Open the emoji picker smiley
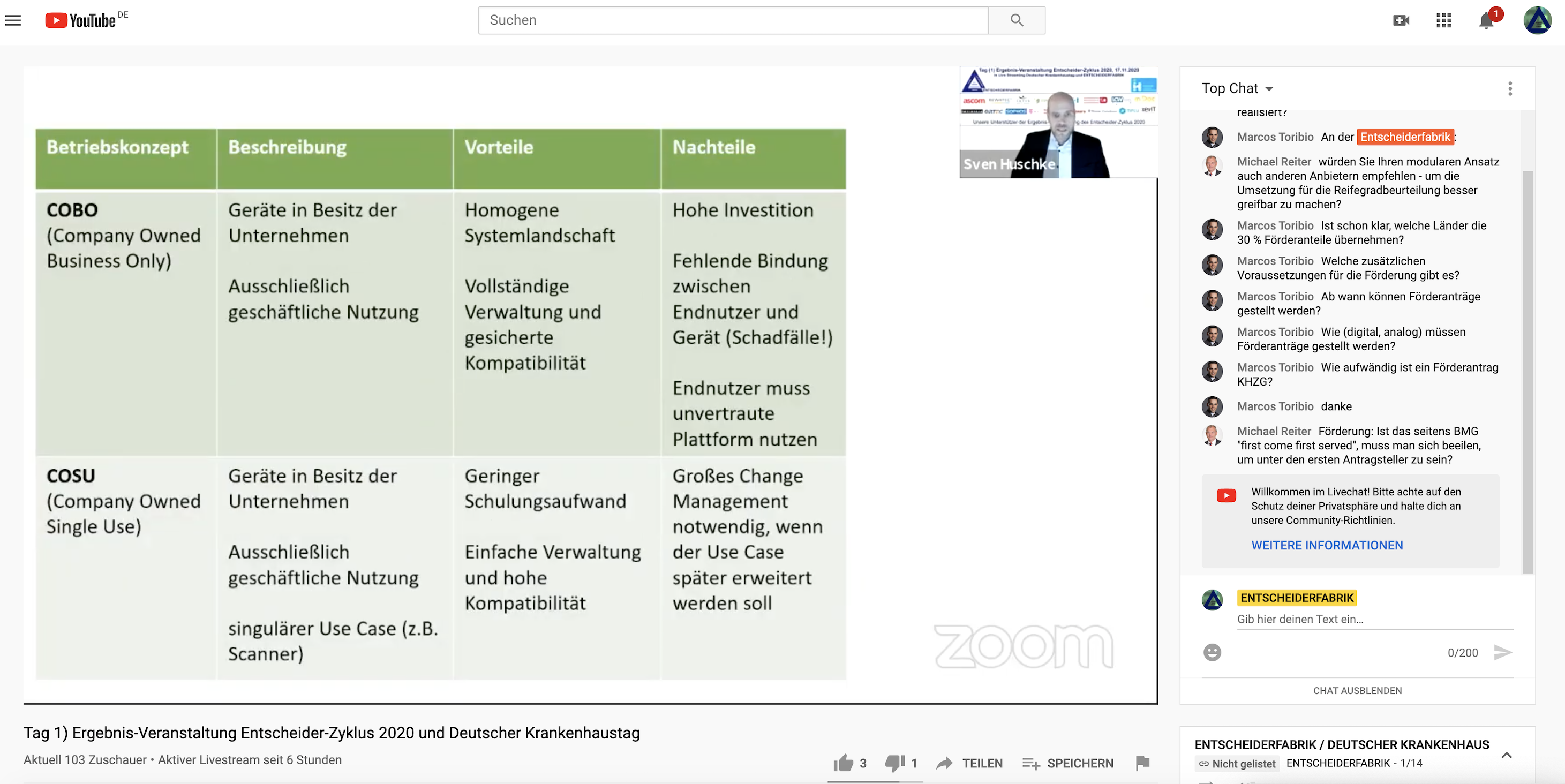 point(1212,652)
